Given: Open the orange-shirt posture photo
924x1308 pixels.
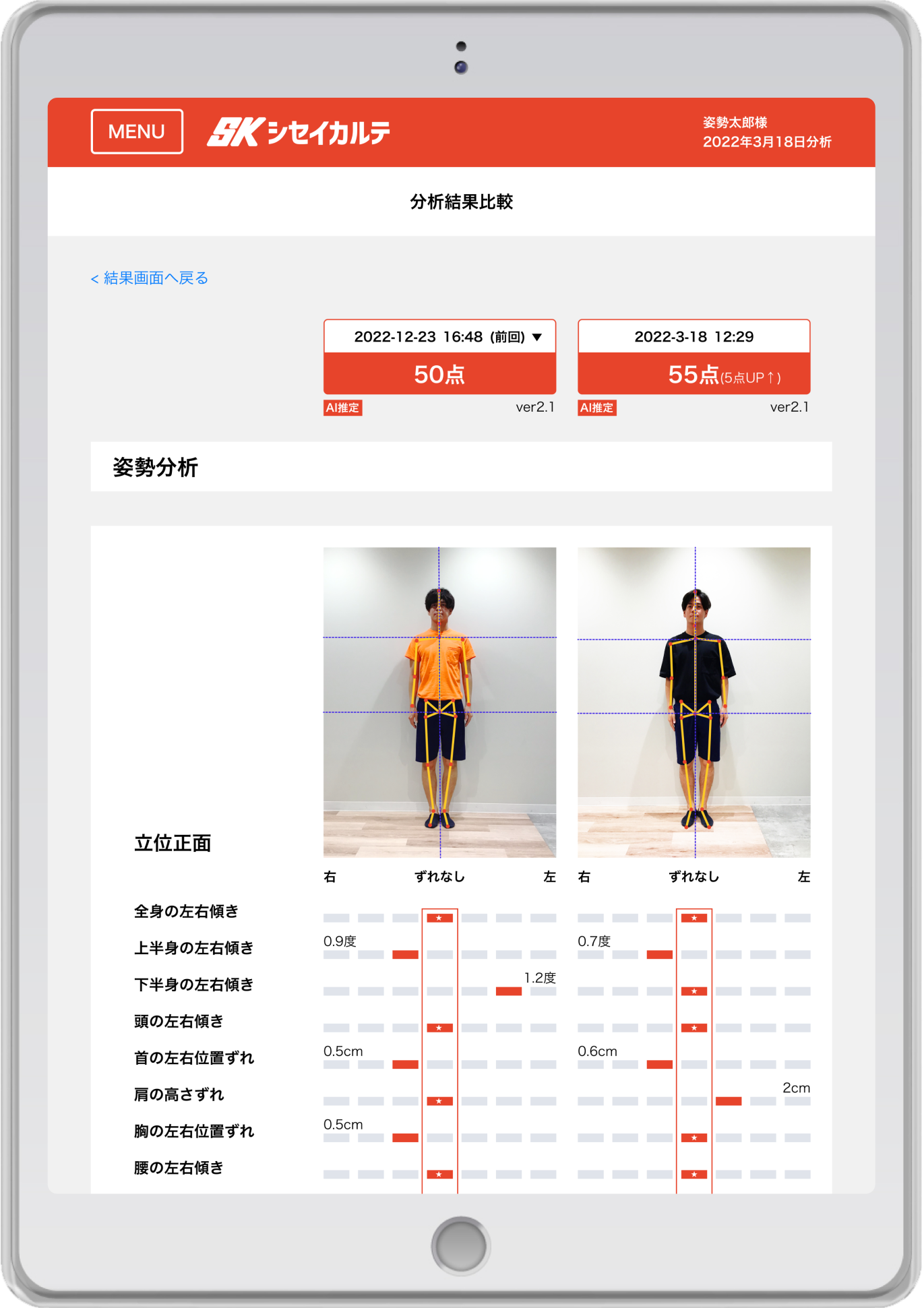Looking at the screenshot, I should 439,702.
